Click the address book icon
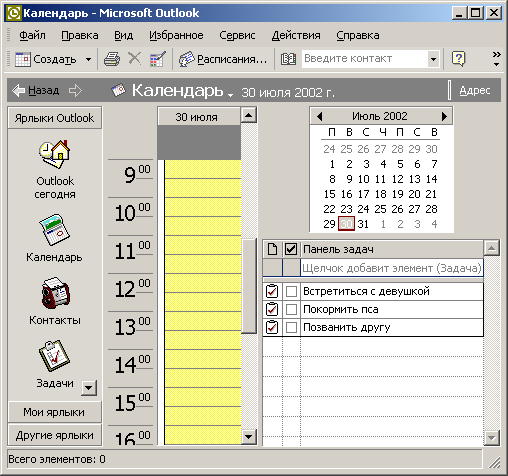Screen dimensions: 508x476 (x=288, y=59)
